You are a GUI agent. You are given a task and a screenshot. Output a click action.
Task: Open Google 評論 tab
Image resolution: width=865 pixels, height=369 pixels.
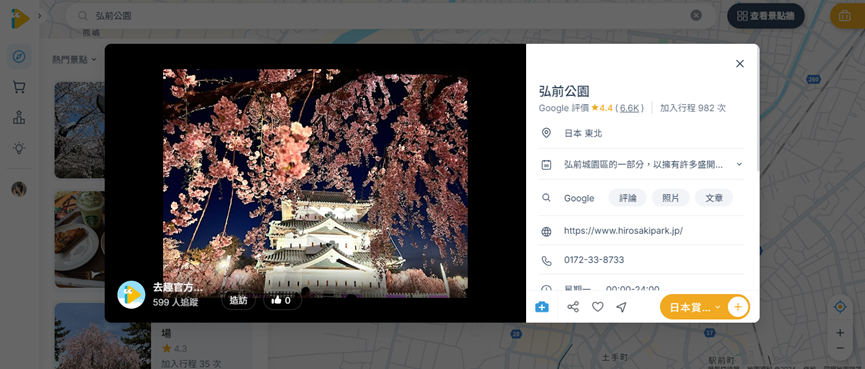tap(627, 198)
